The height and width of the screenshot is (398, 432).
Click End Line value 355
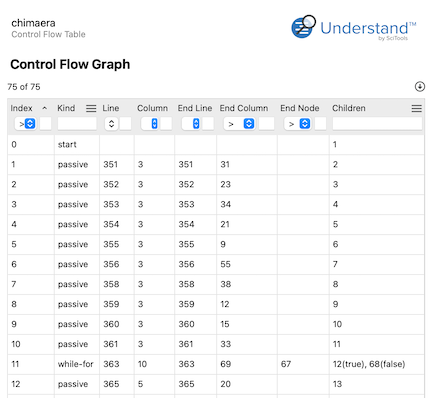tap(186, 244)
